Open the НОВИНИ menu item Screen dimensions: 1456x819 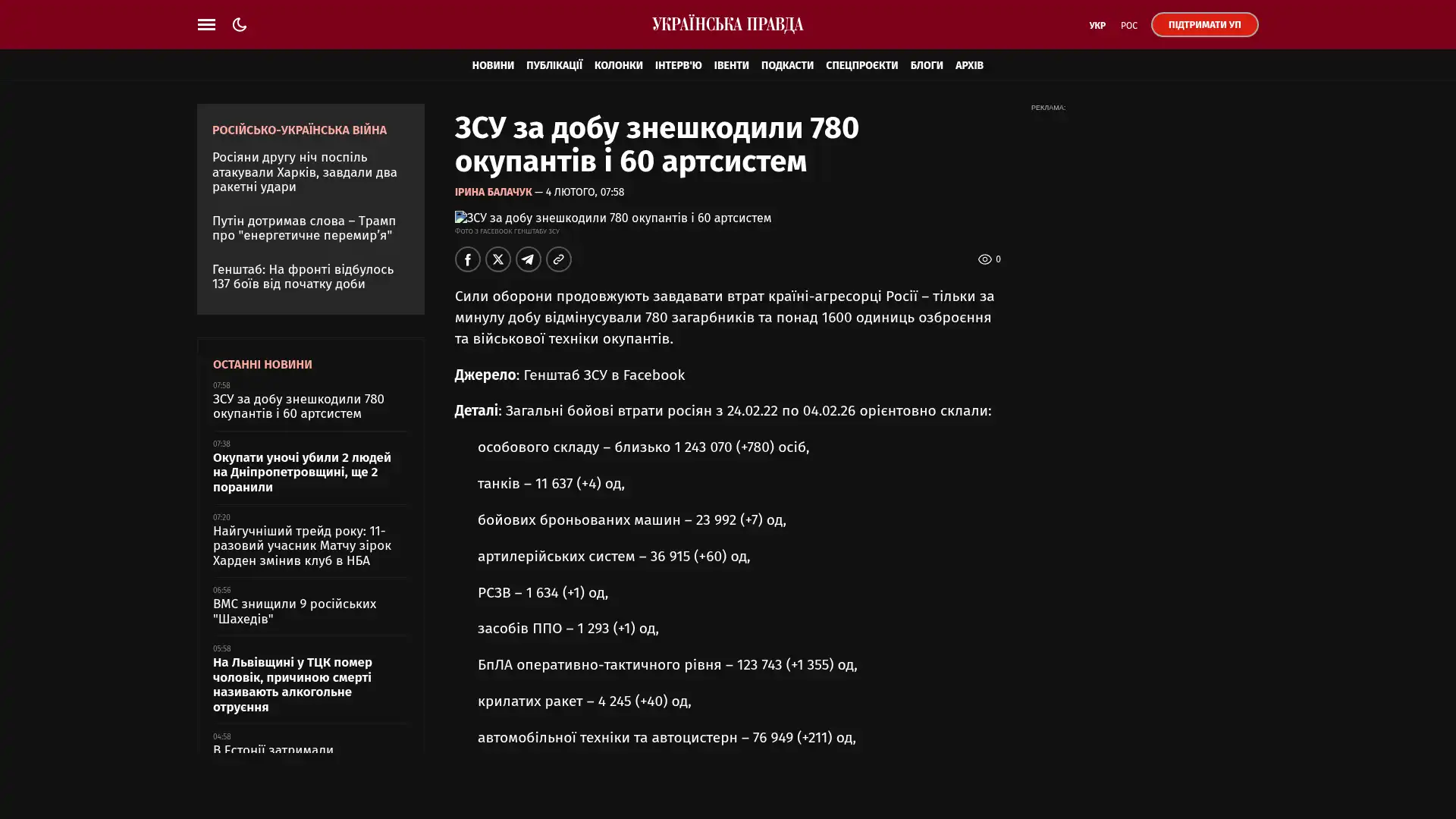(492, 66)
